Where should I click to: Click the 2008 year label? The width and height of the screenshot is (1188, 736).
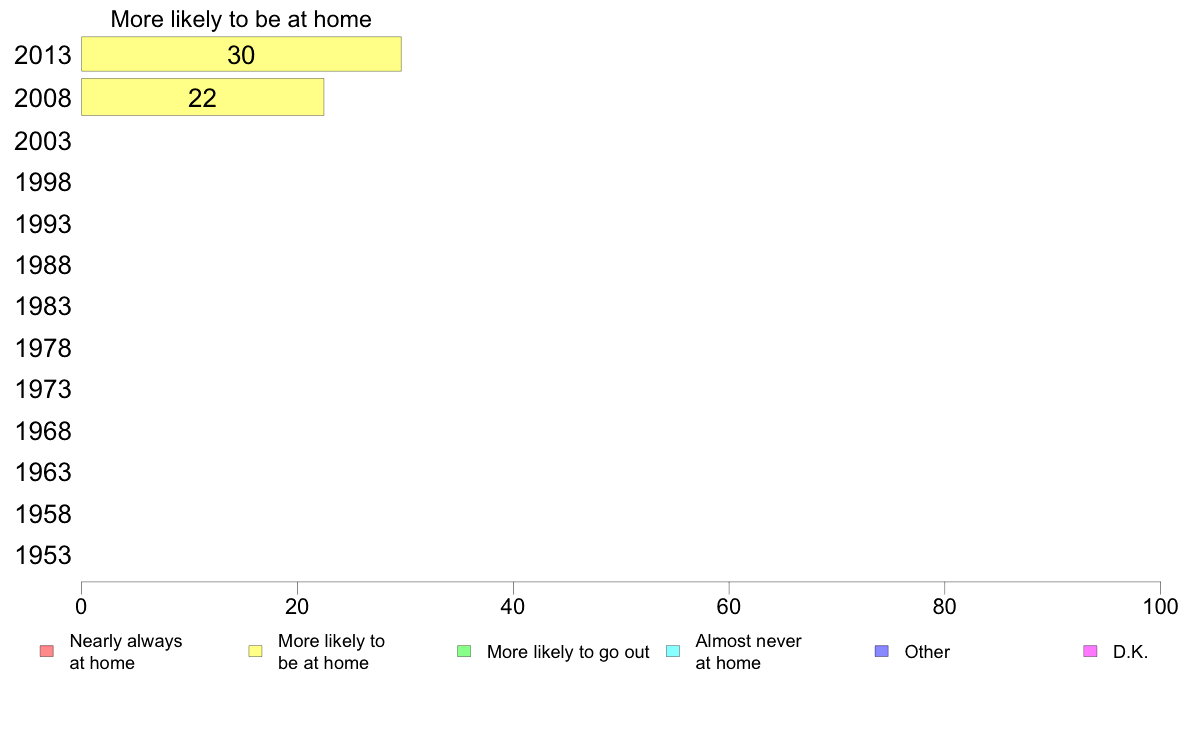[42, 98]
